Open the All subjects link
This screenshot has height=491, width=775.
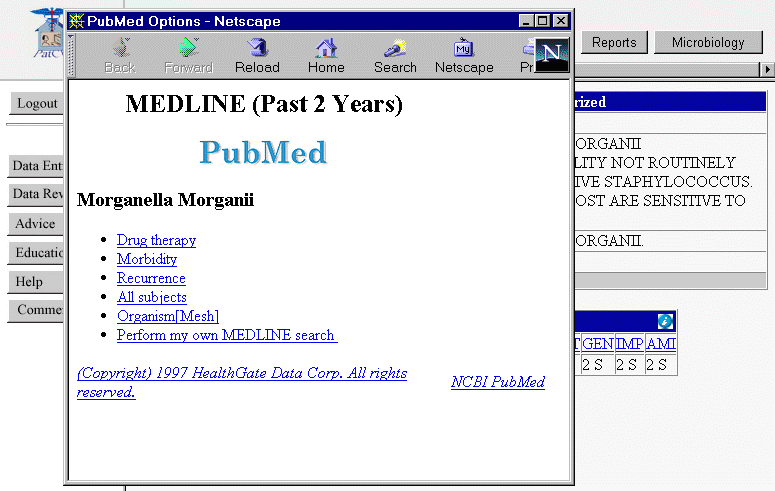click(x=152, y=297)
